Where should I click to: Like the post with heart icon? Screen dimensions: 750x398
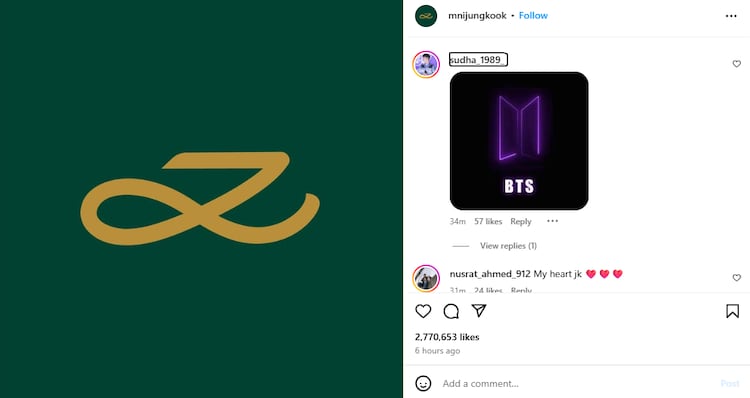click(x=423, y=311)
